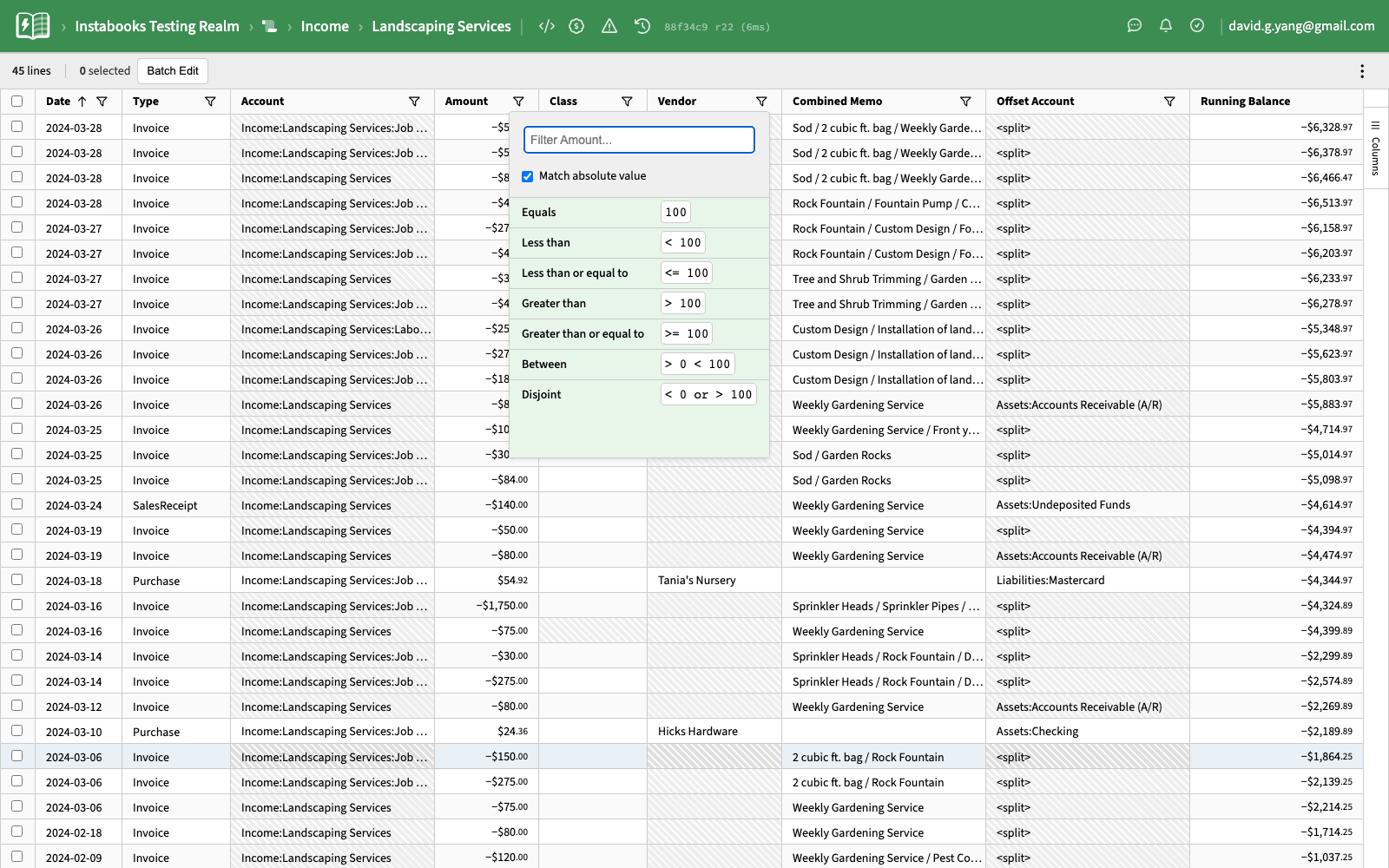Open Instabooks Testing Realm breadcrumb

click(157, 26)
